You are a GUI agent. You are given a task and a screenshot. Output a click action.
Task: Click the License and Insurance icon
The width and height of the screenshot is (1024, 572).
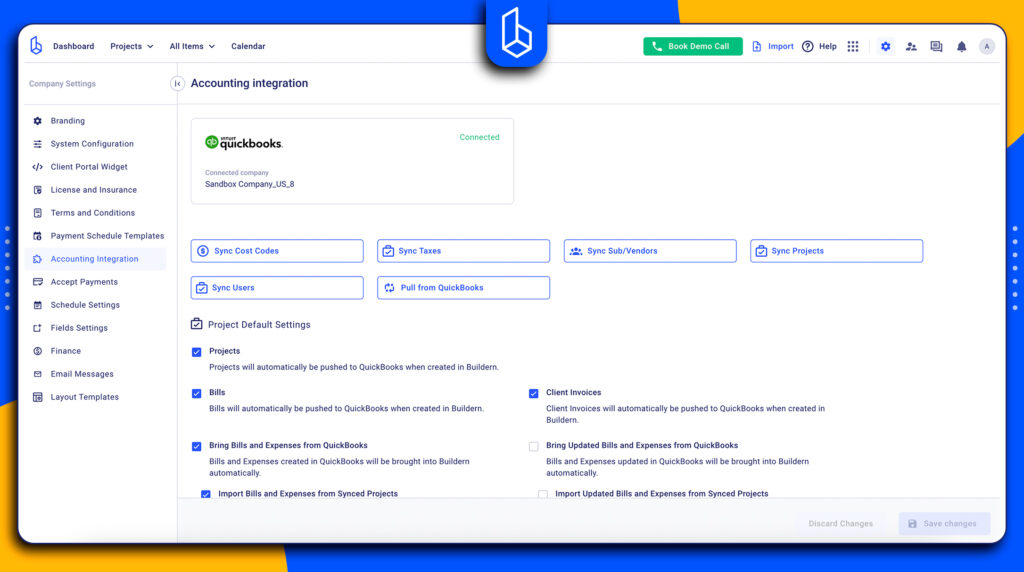coord(37,190)
